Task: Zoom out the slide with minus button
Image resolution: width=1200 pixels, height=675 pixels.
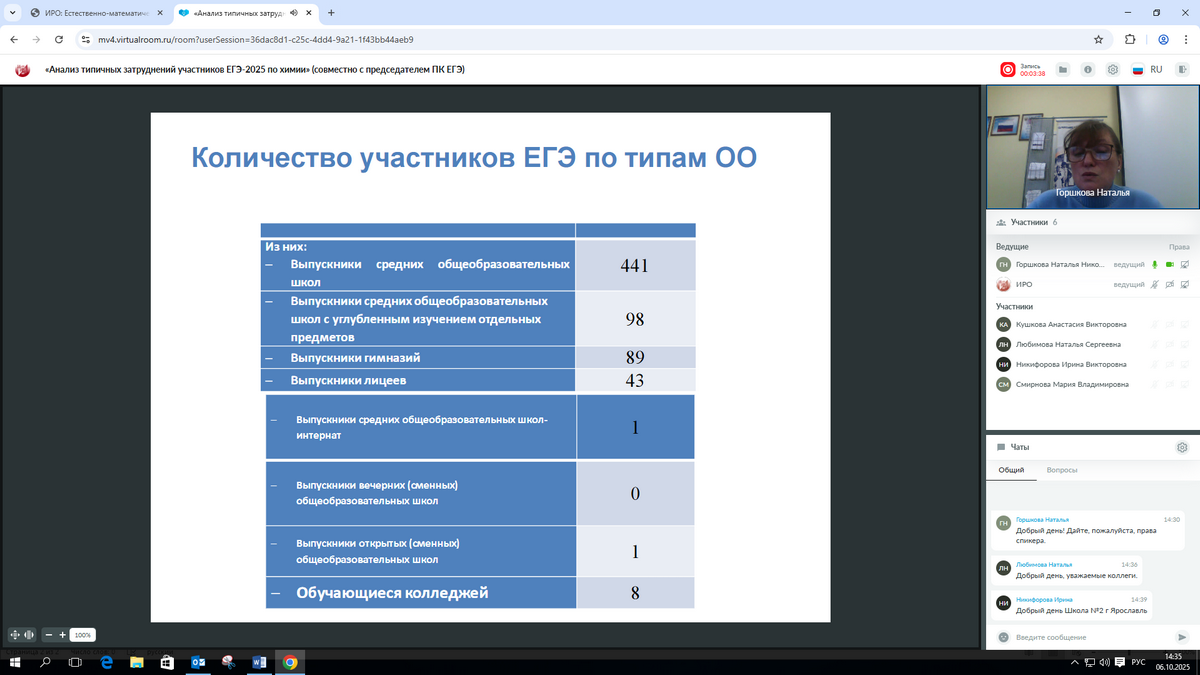Action: [48, 635]
